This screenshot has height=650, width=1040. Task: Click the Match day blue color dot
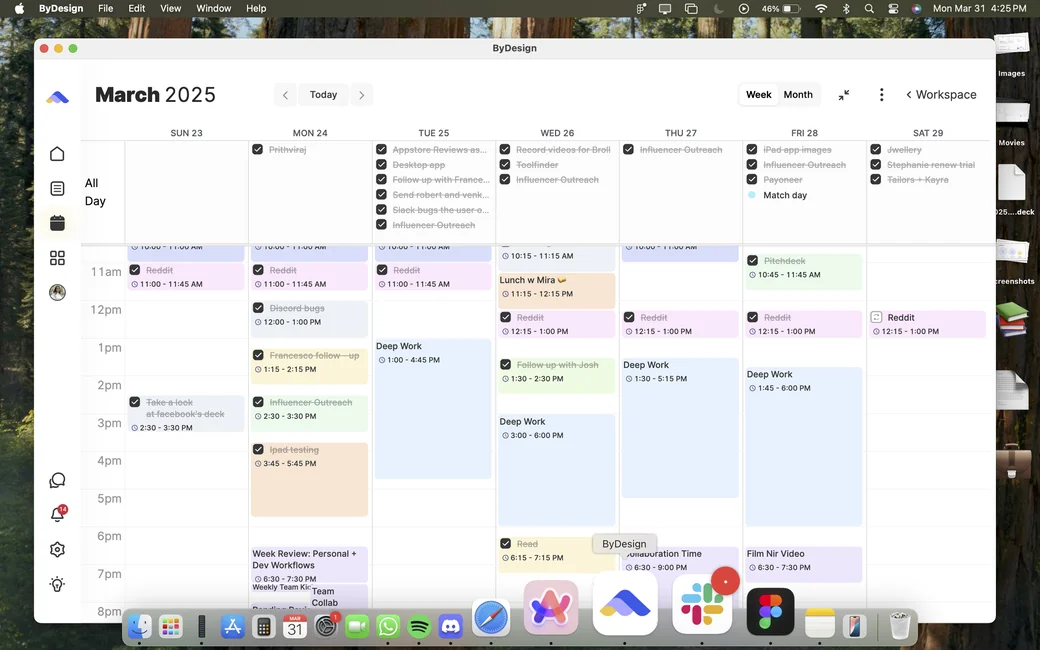(x=751, y=195)
